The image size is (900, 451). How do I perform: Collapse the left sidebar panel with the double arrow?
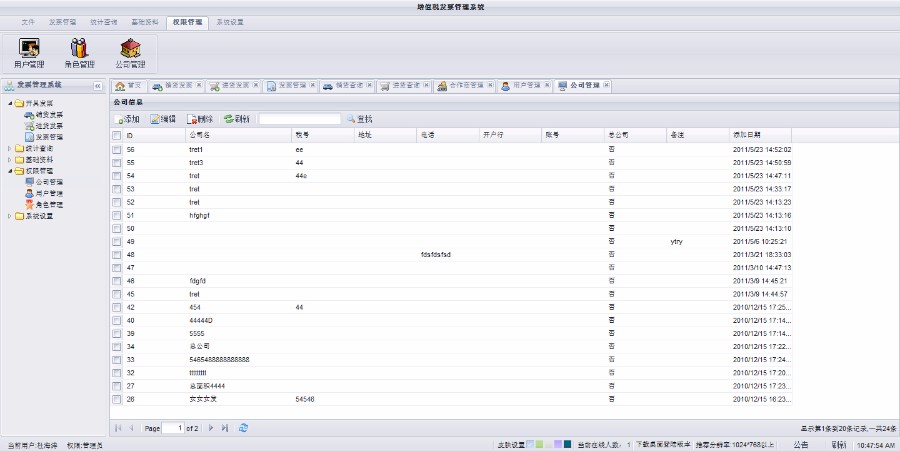(x=97, y=86)
